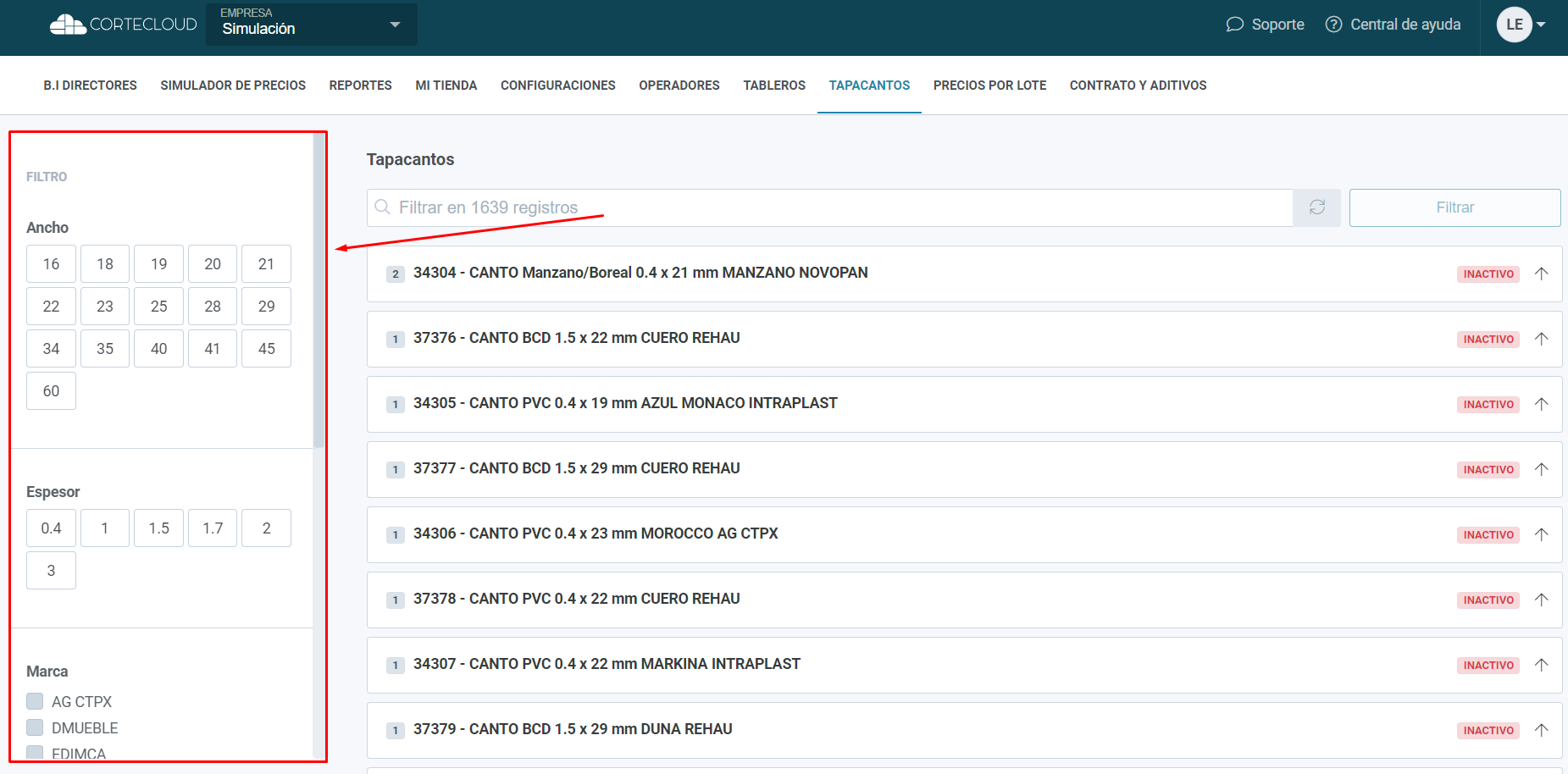Select Espesor 2 filter
Image resolution: width=1568 pixels, height=774 pixels.
tap(266, 528)
